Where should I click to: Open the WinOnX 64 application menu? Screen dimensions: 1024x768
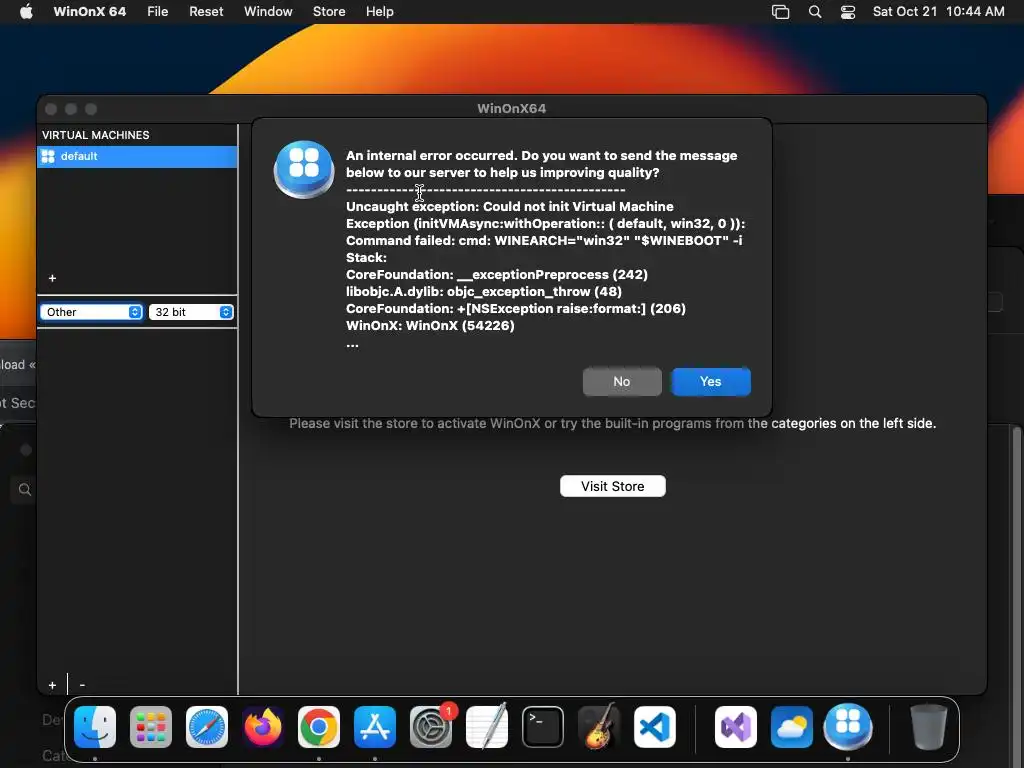tap(89, 12)
